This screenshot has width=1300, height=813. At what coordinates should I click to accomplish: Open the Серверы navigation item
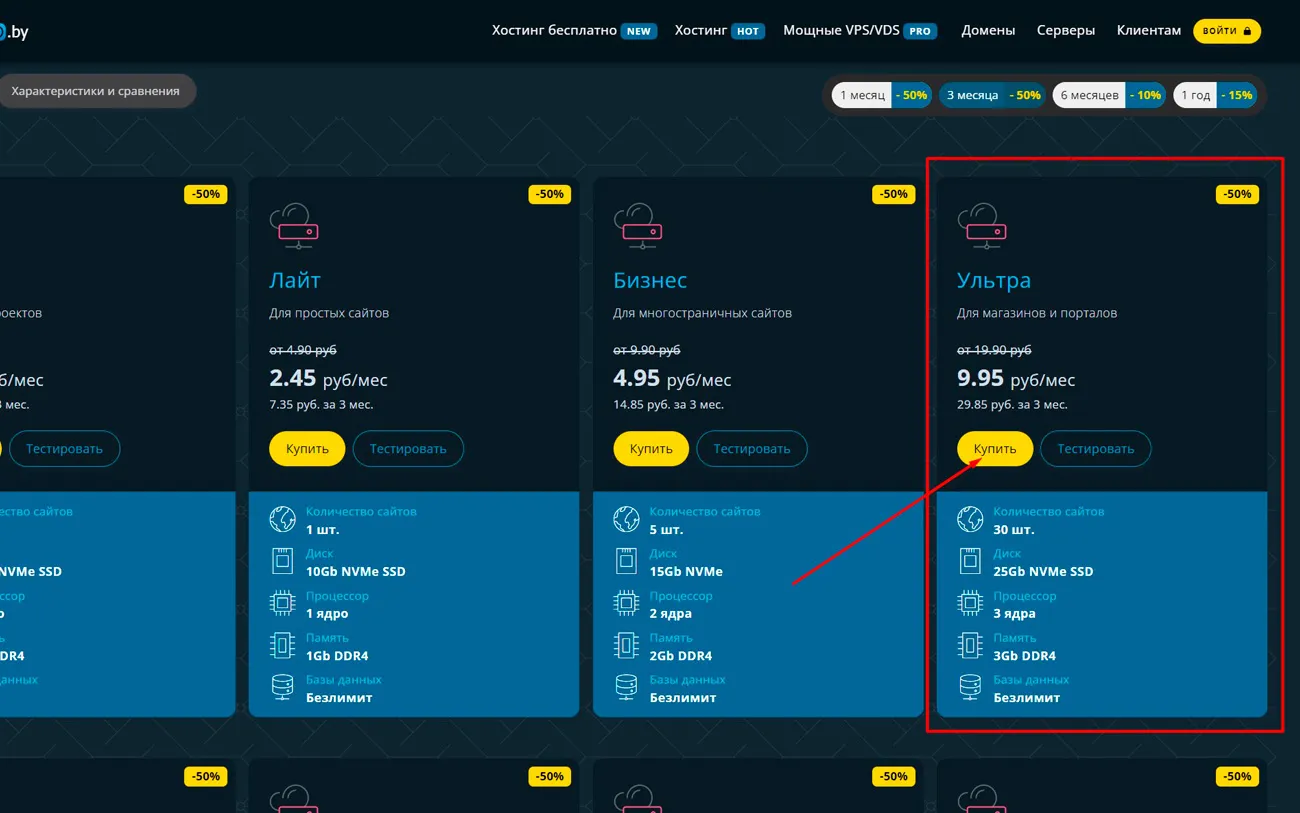pos(1066,31)
